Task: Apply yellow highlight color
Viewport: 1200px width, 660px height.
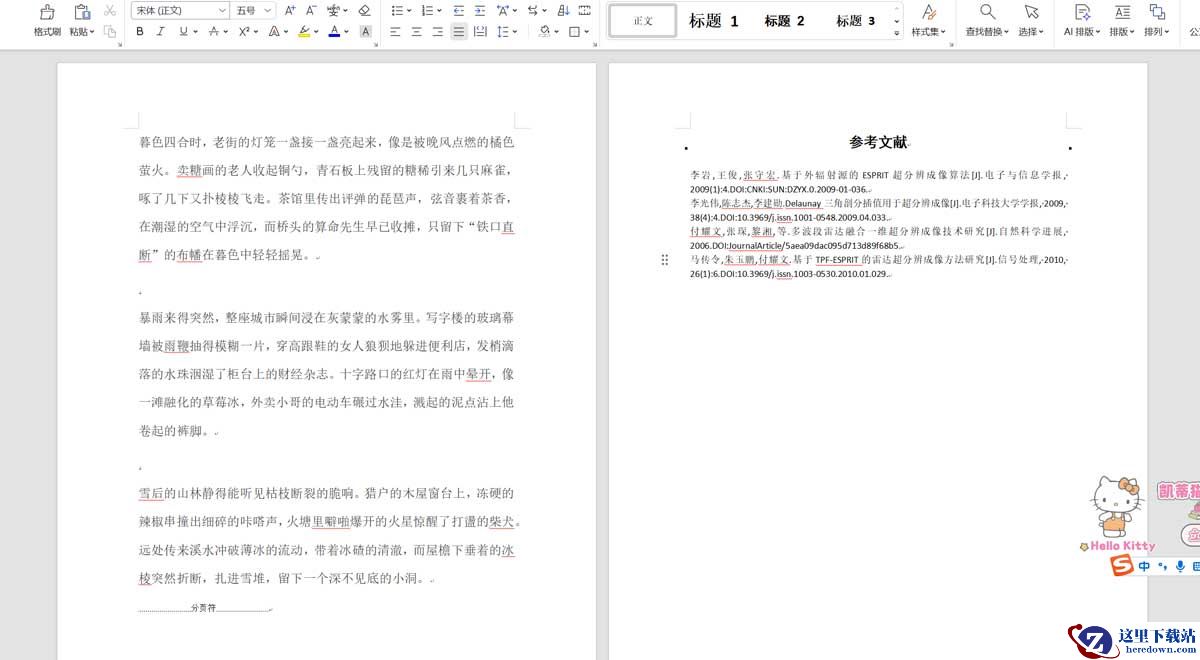Action: pos(303,31)
